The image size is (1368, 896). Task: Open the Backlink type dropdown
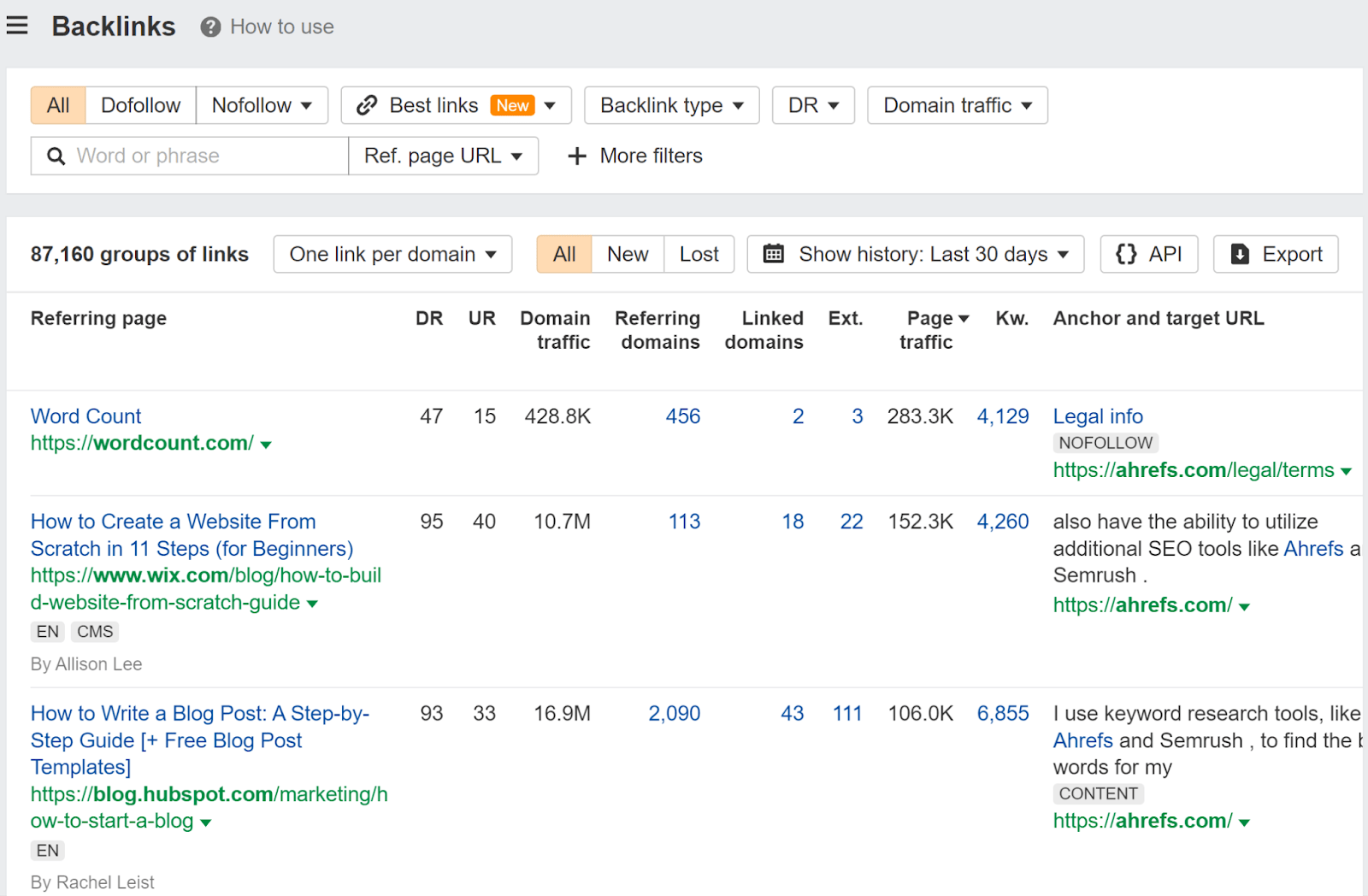click(x=670, y=104)
